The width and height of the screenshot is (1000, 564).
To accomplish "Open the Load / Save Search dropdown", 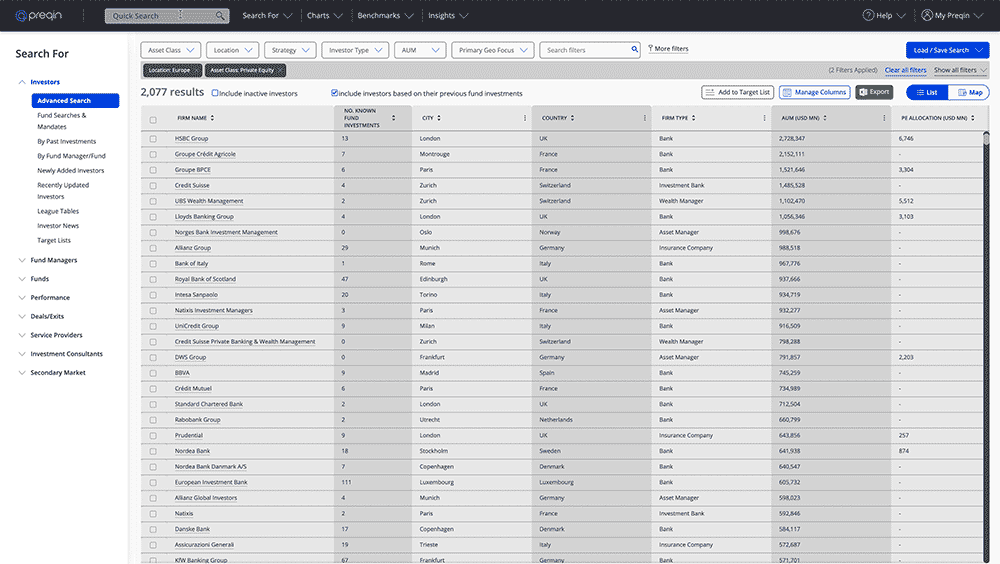I will (x=947, y=50).
